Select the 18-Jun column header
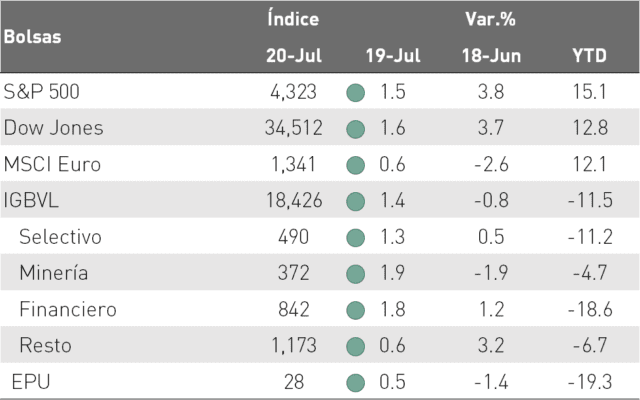This screenshot has width=640, height=400. (491, 56)
